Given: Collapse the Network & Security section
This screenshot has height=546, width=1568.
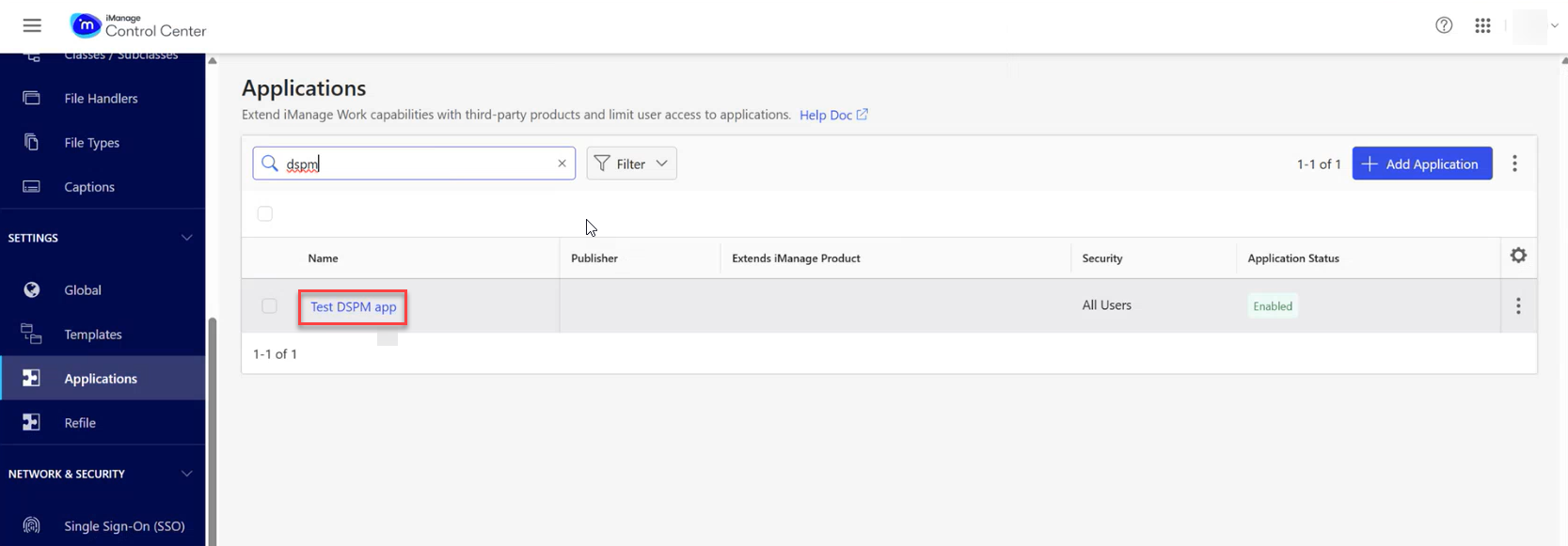Looking at the screenshot, I should (x=186, y=474).
